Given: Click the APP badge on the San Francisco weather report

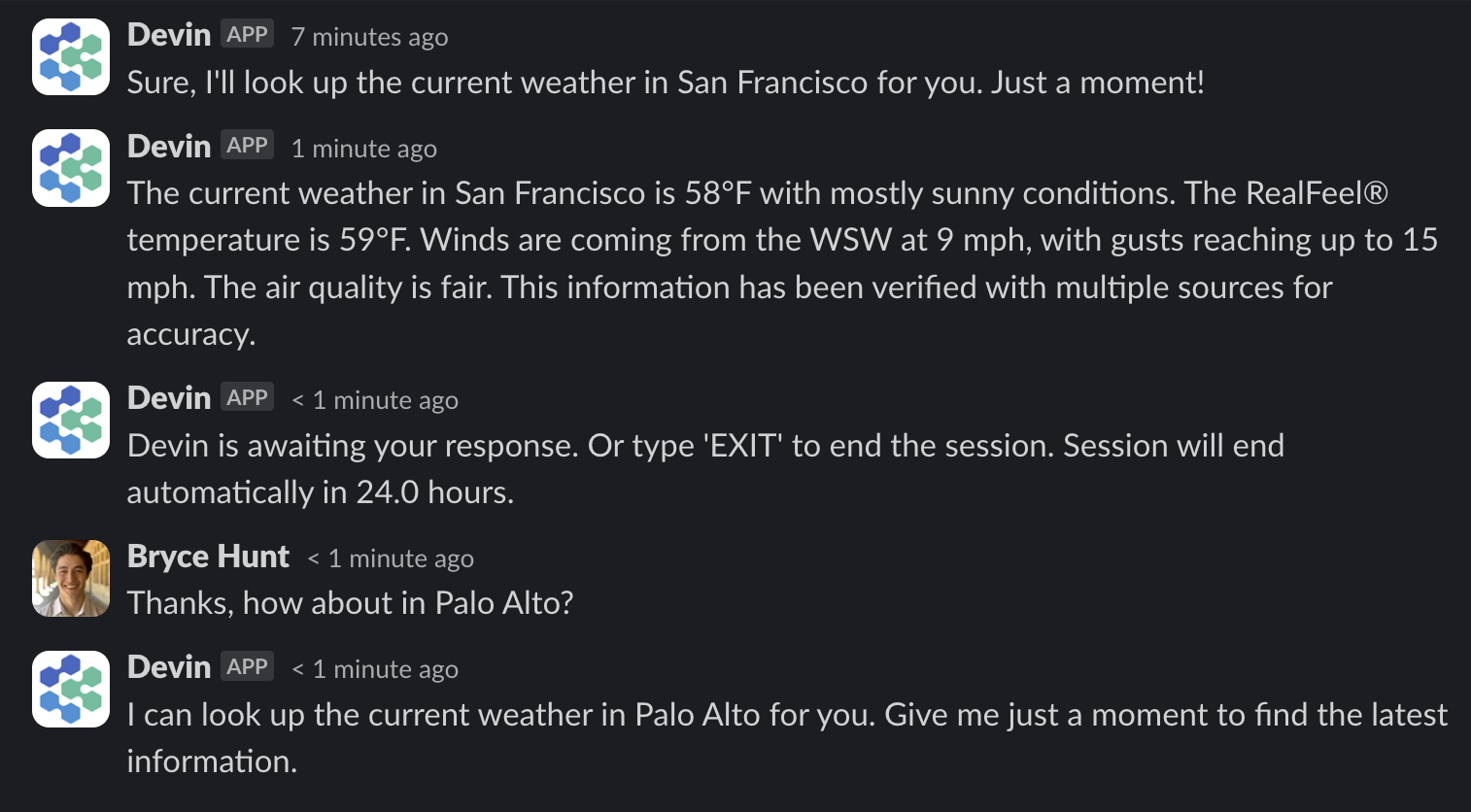Looking at the screenshot, I should 247,146.
